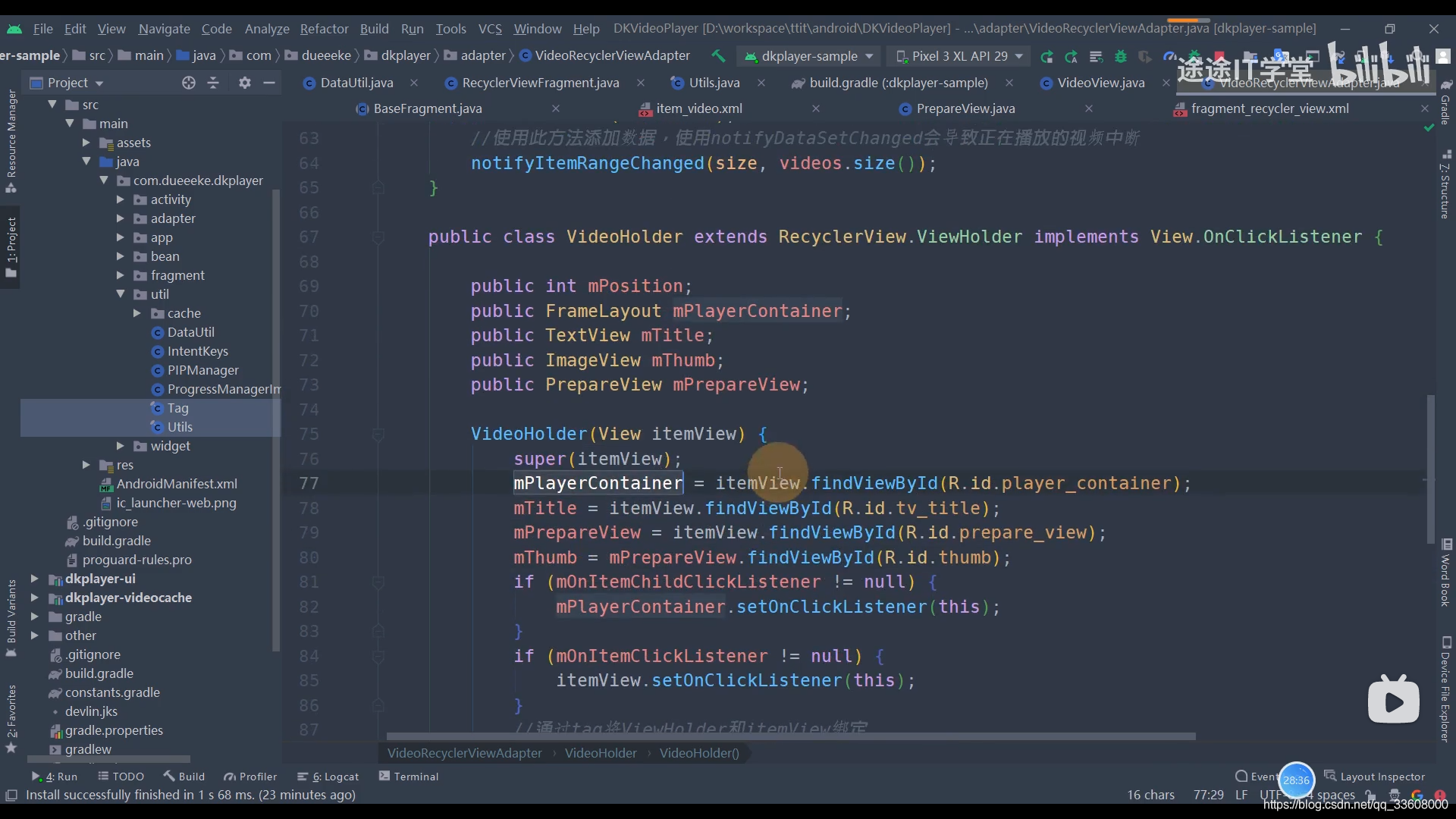Close the item_video.xml tab

816,108
